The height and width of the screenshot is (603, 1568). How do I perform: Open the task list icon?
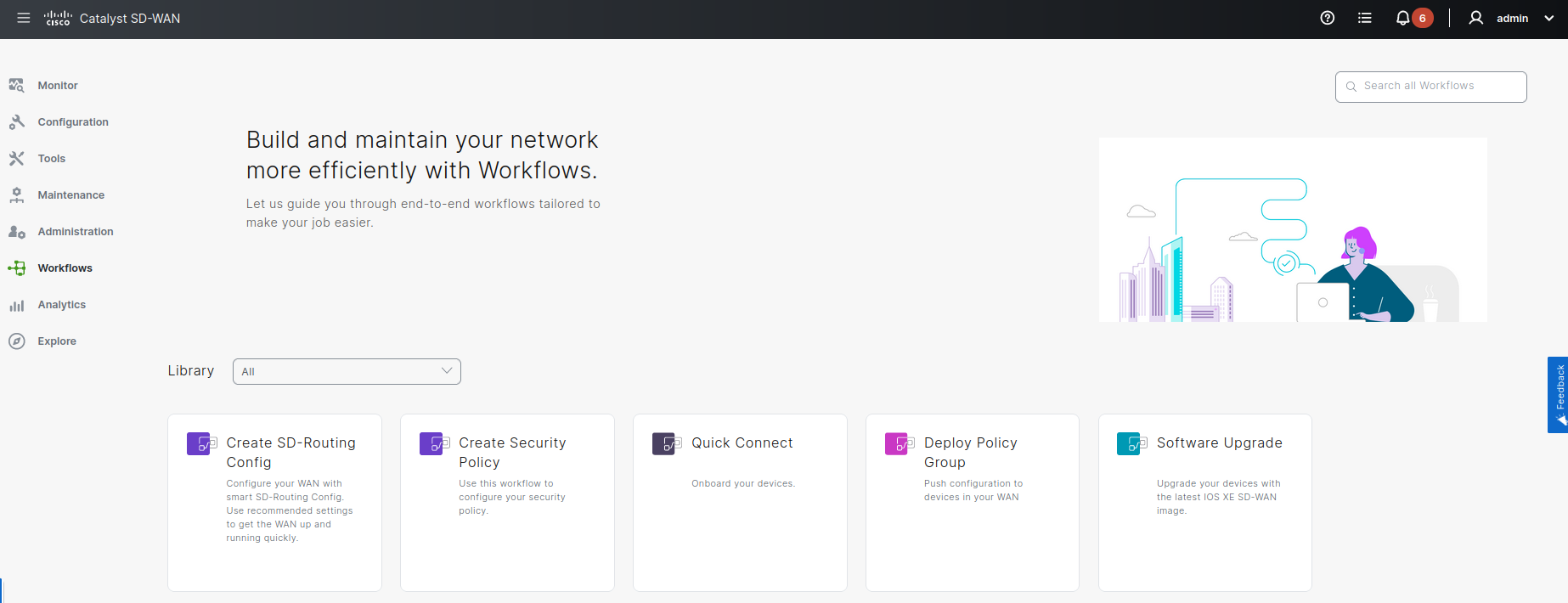click(x=1364, y=18)
